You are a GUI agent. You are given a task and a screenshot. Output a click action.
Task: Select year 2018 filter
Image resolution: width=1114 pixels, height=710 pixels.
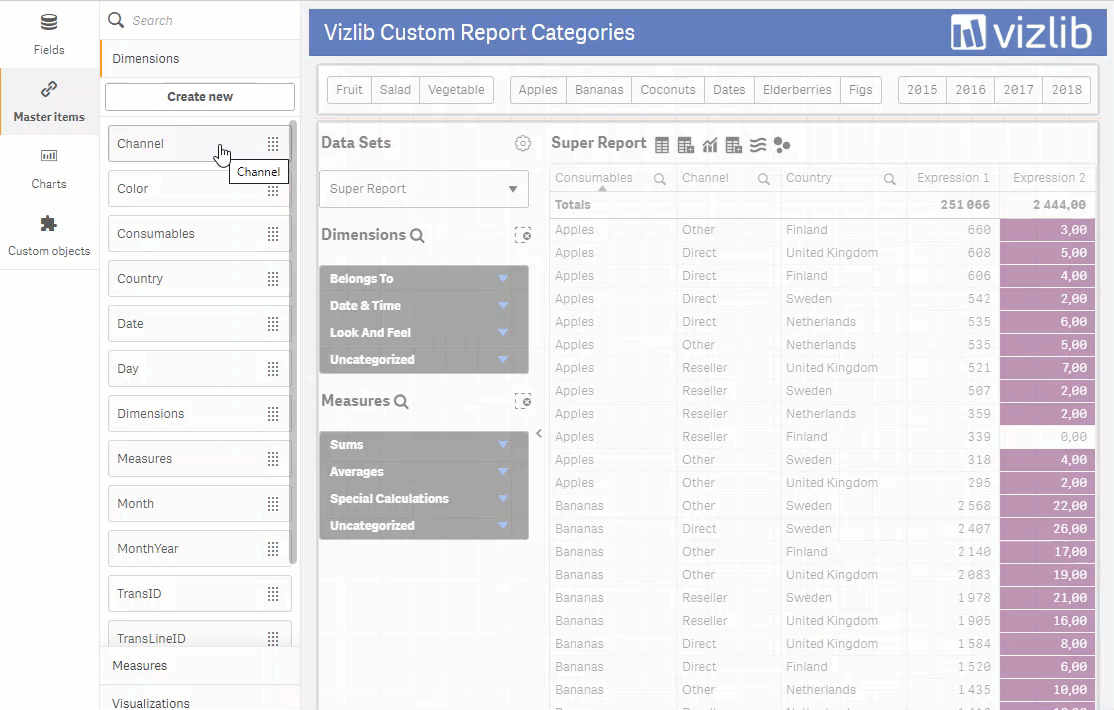point(1066,90)
